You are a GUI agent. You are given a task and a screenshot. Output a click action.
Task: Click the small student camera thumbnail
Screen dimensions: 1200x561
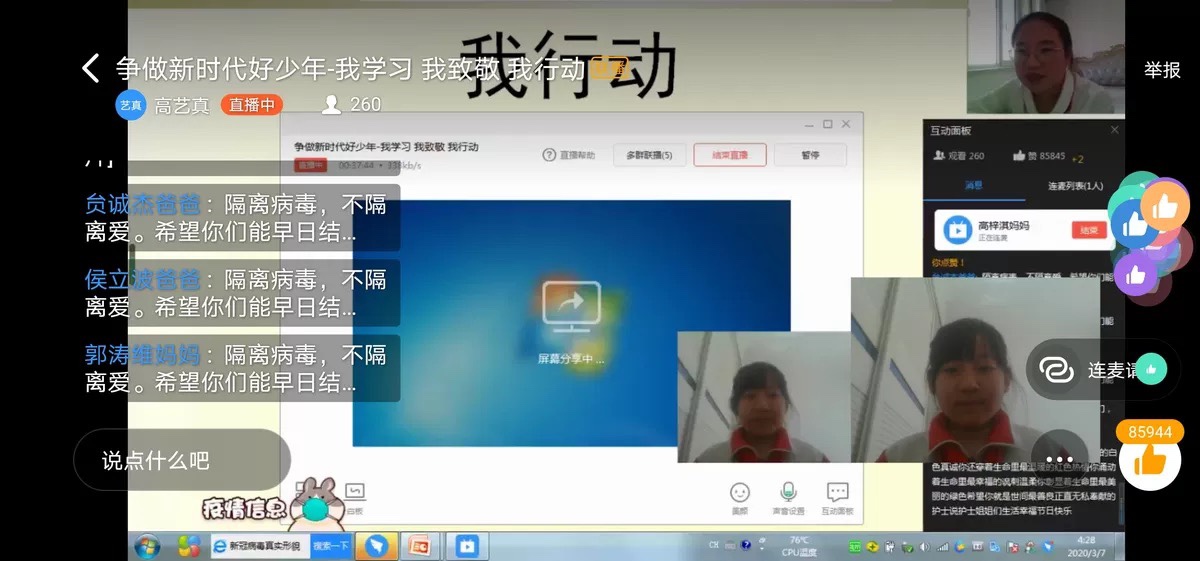pos(764,397)
